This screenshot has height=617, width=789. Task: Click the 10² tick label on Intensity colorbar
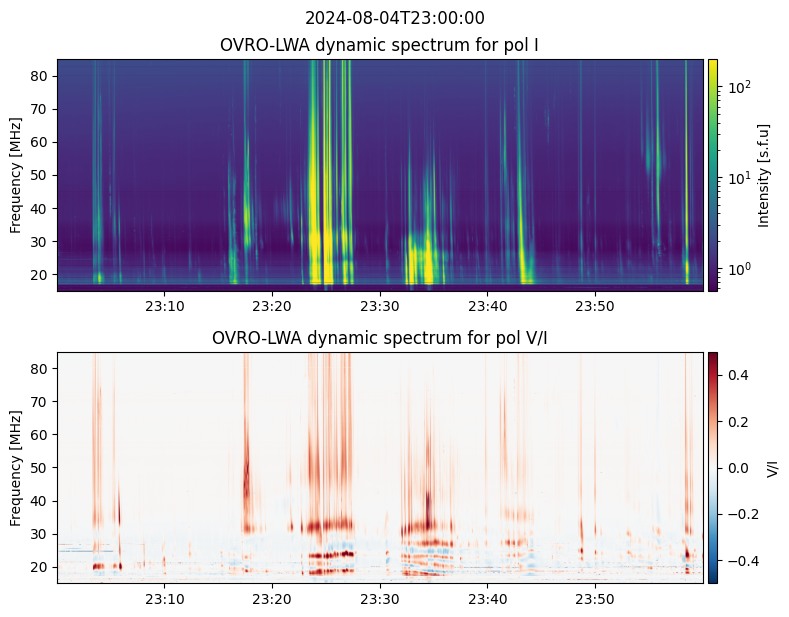pos(738,88)
